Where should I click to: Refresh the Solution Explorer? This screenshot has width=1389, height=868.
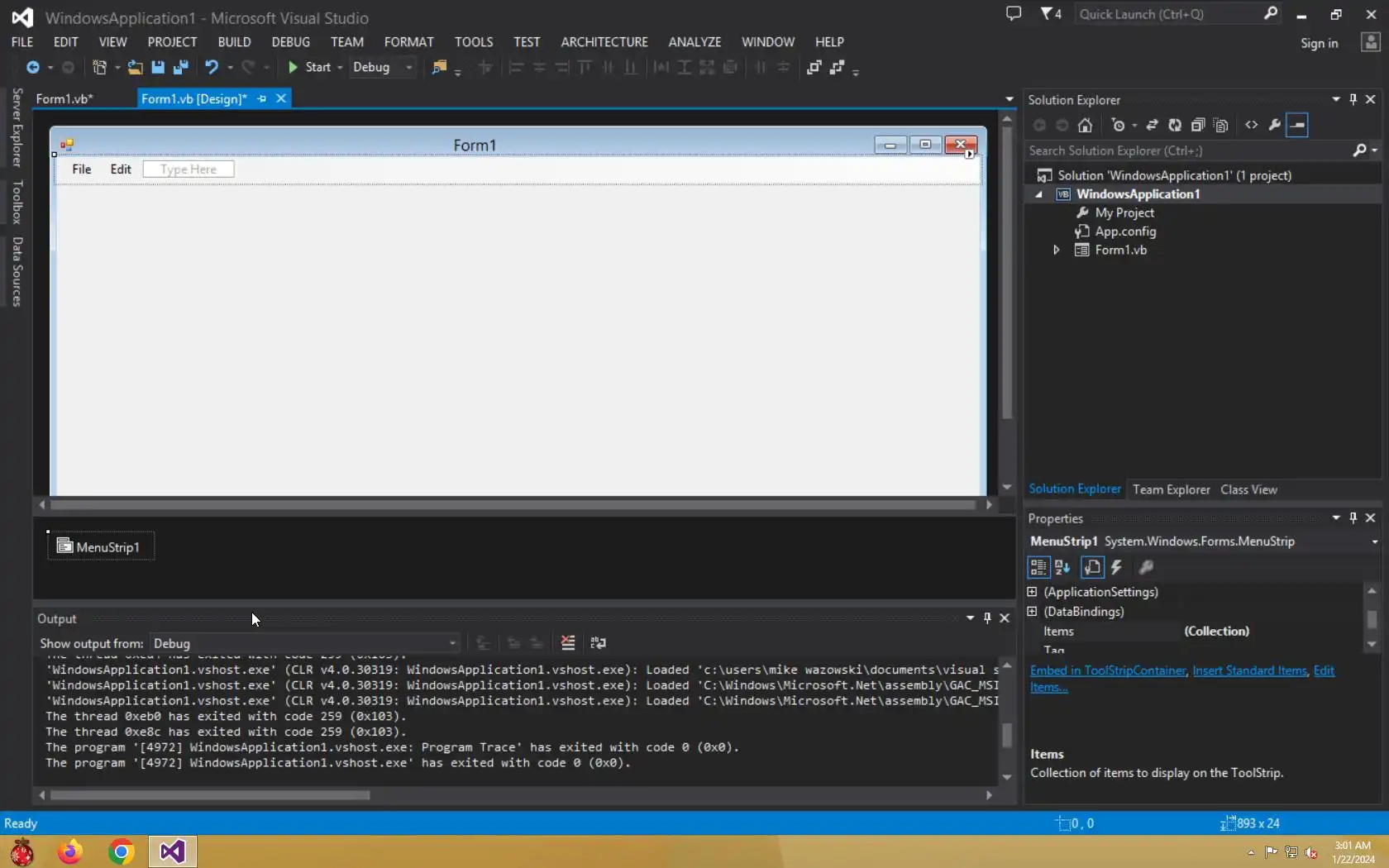(1175, 126)
